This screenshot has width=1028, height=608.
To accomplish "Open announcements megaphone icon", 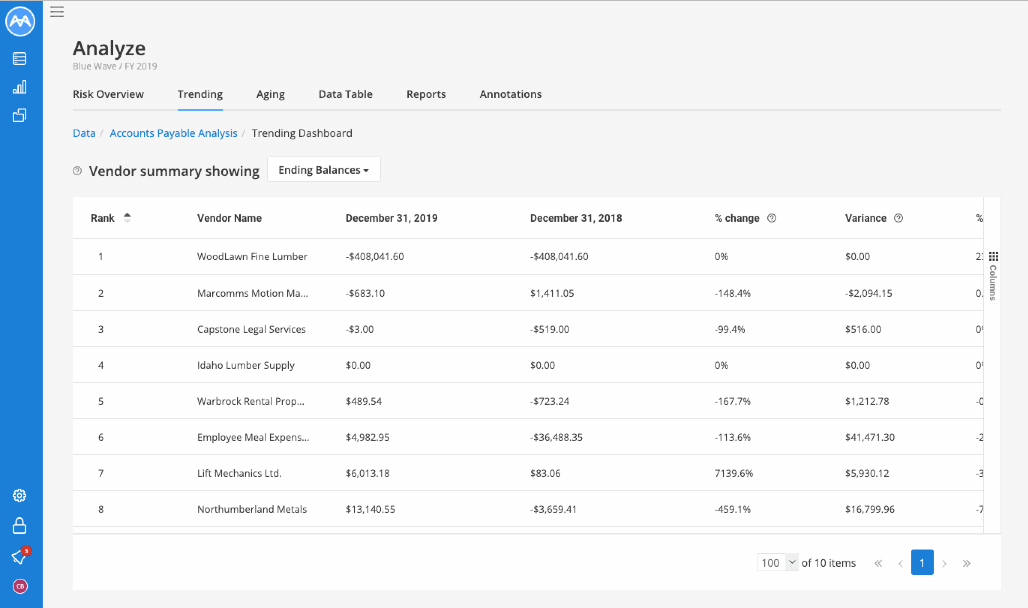I will click(20, 556).
